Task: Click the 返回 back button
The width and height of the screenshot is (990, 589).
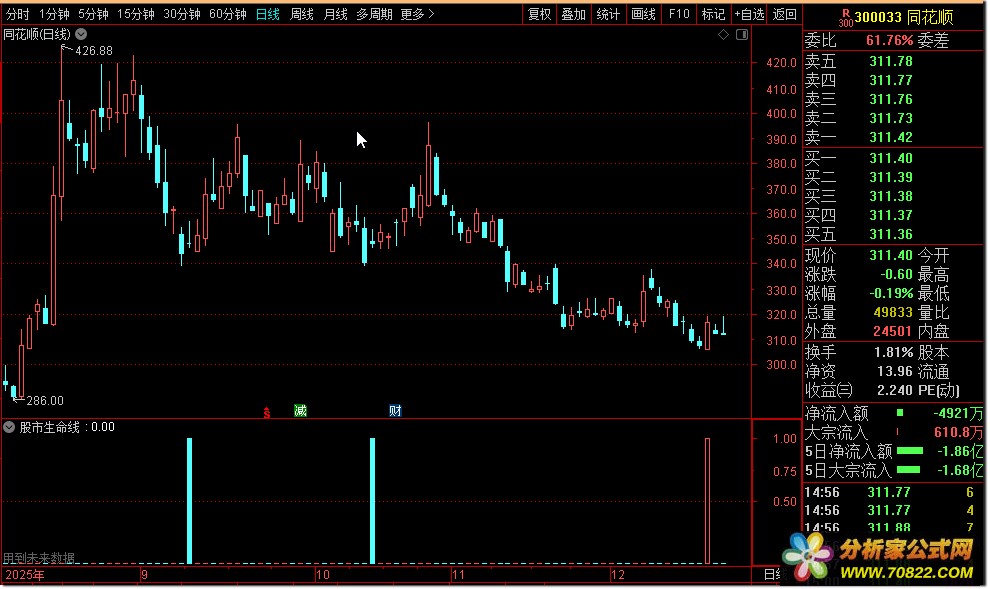Action: [784, 14]
